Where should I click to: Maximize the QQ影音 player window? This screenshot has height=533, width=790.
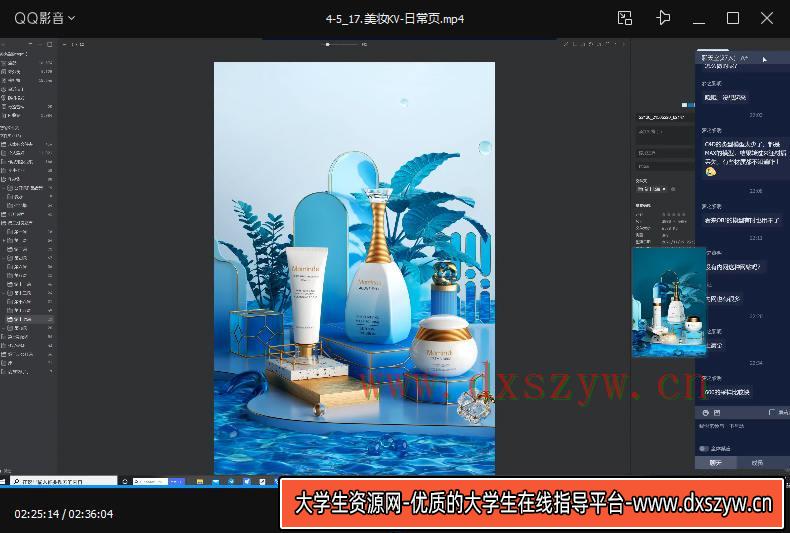(x=733, y=18)
